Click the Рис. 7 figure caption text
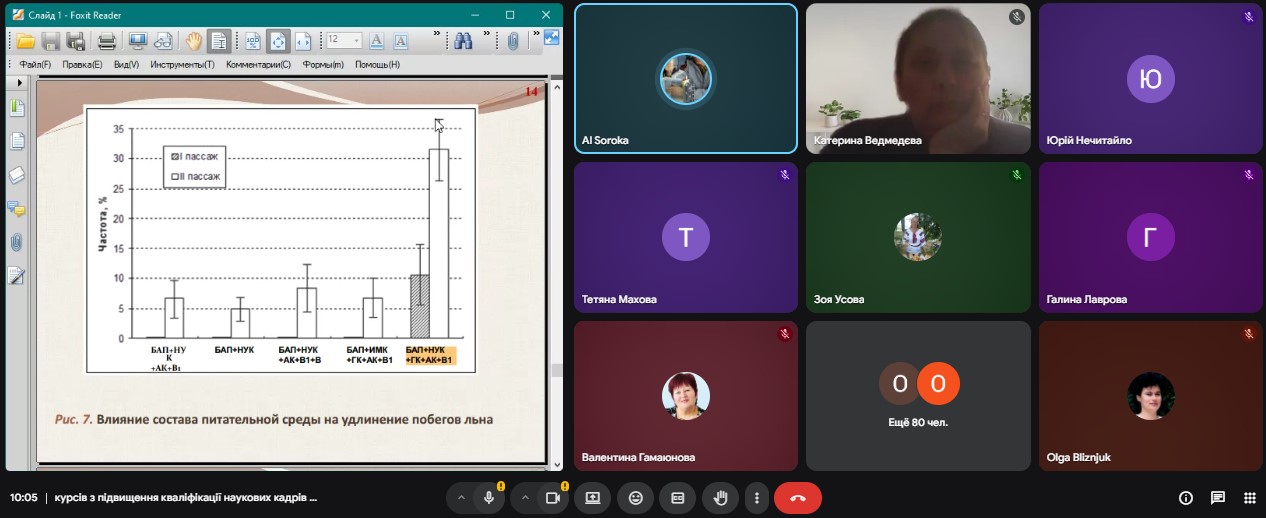This screenshot has height=518, width=1266. [273, 420]
